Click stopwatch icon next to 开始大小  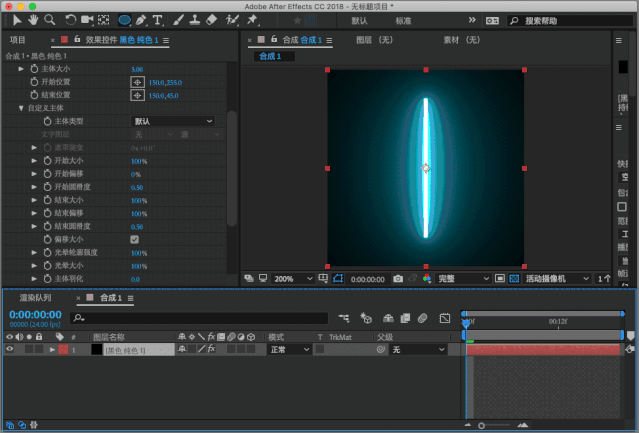47,161
